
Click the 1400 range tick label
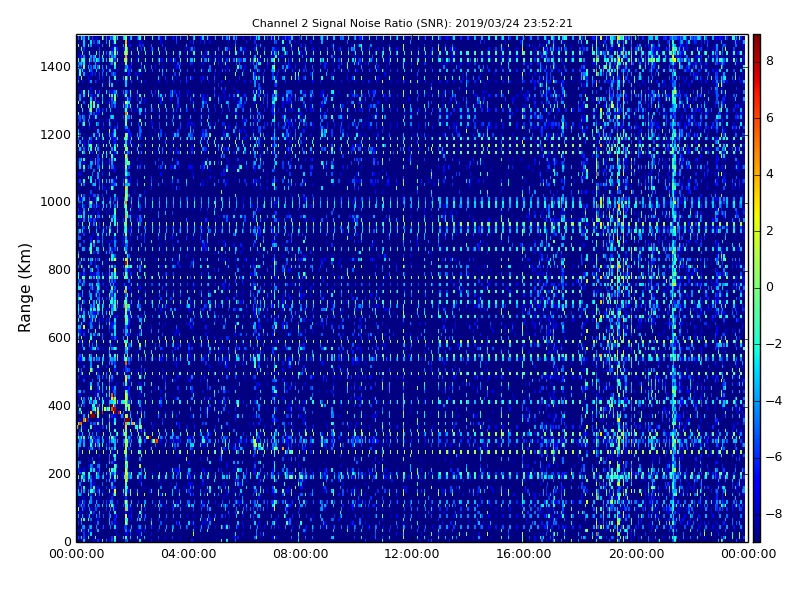point(56,67)
